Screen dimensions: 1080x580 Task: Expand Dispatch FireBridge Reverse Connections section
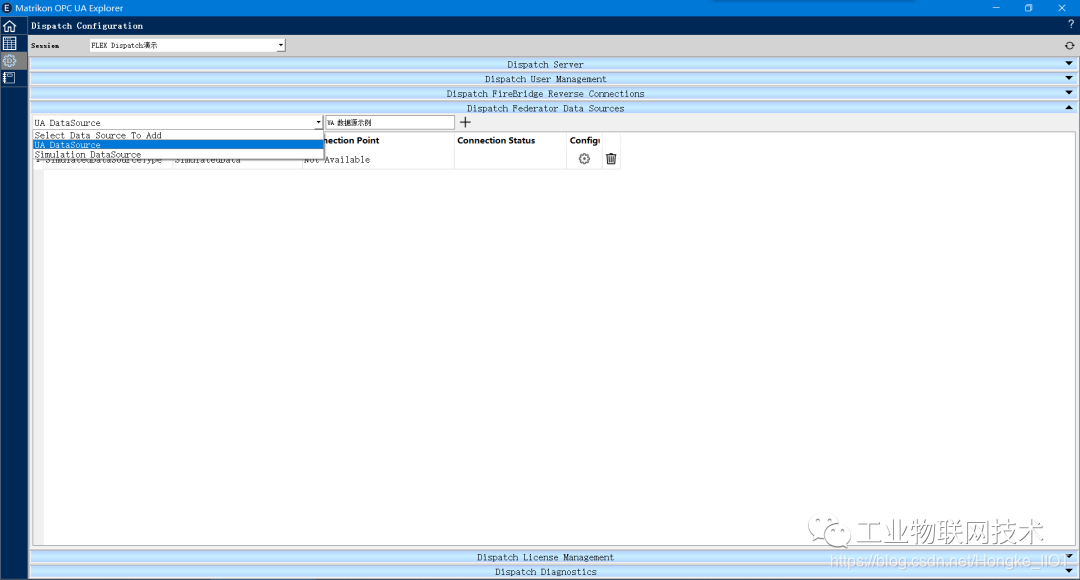552,93
